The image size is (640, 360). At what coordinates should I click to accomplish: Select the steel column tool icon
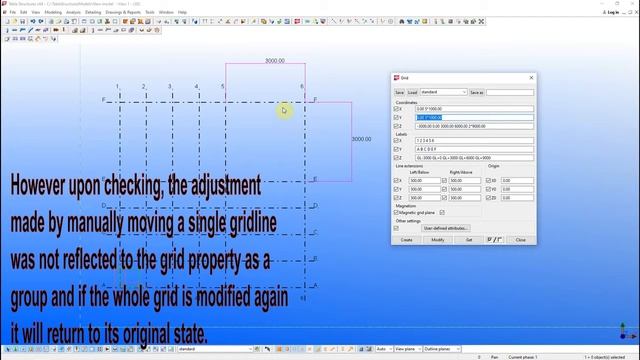(7, 30)
